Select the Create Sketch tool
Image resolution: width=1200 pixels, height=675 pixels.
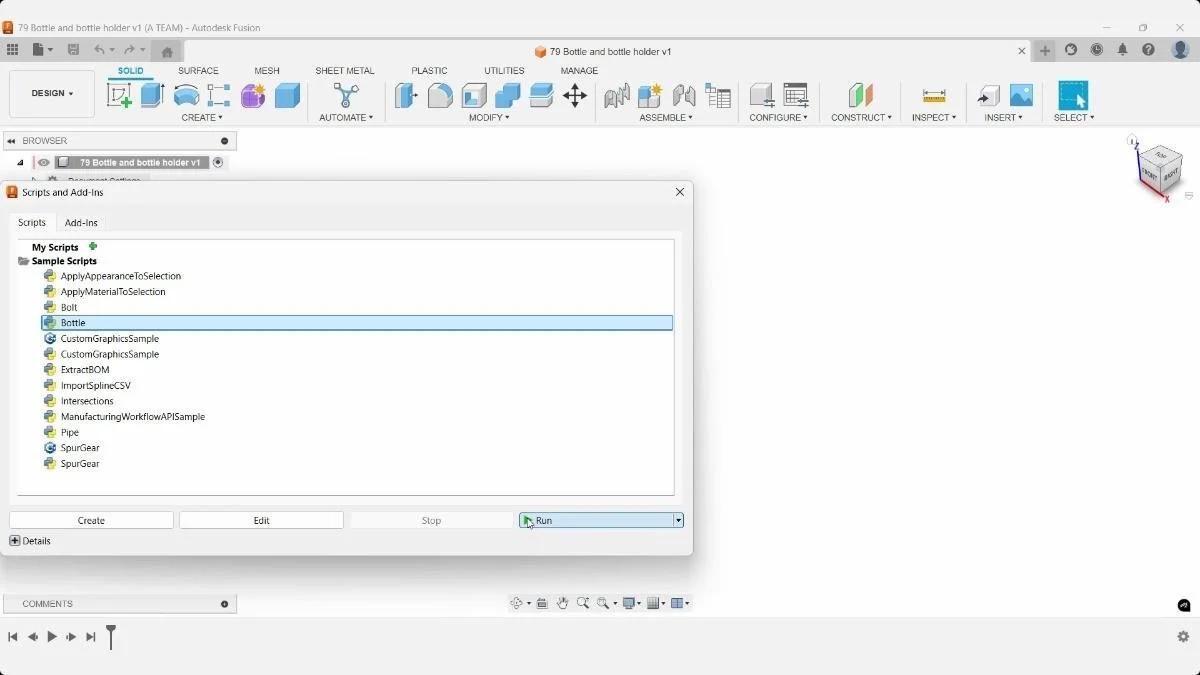click(119, 96)
